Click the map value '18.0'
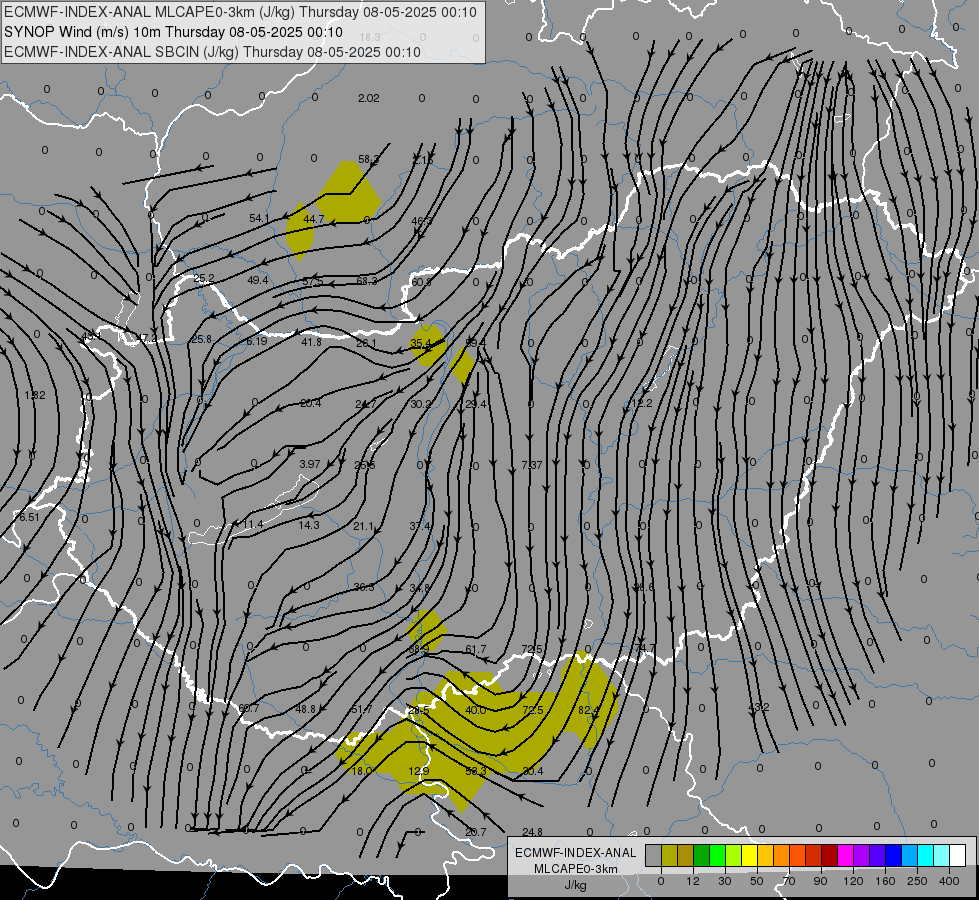The height and width of the screenshot is (900, 979). click(362, 771)
